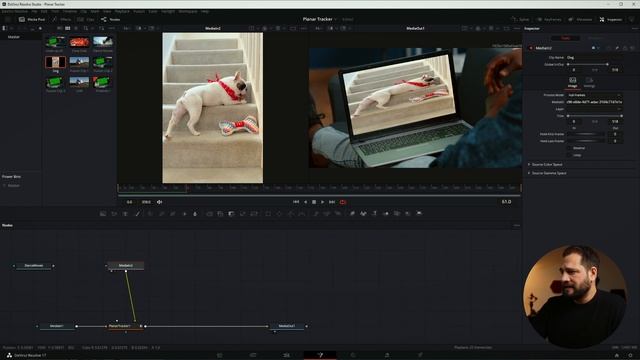This screenshot has width=640, height=360.
Task: Open the Workspace menu
Action: [188, 11]
